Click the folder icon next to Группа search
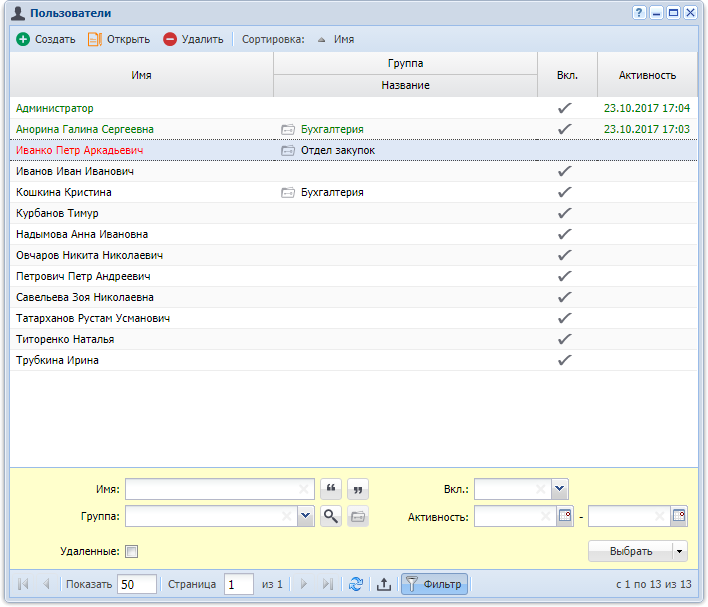Viewport: 708px width, 607px height. tap(358, 516)
